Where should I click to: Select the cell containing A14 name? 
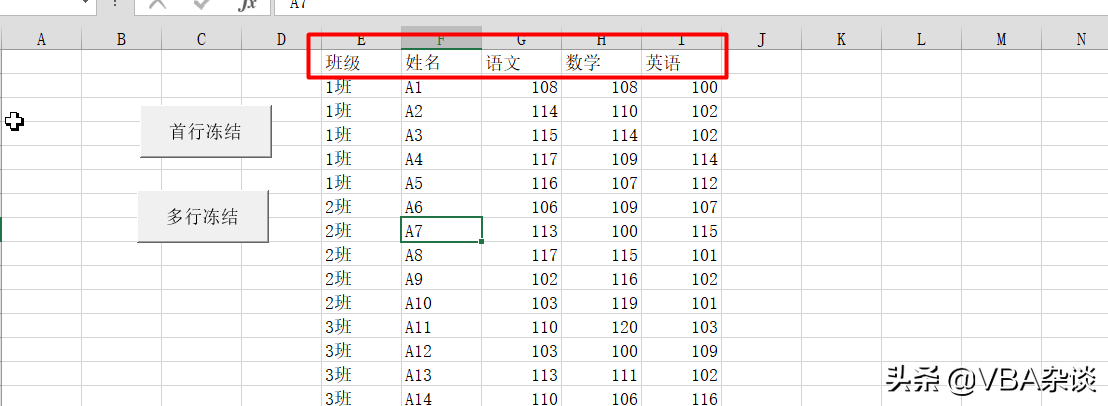441,398
